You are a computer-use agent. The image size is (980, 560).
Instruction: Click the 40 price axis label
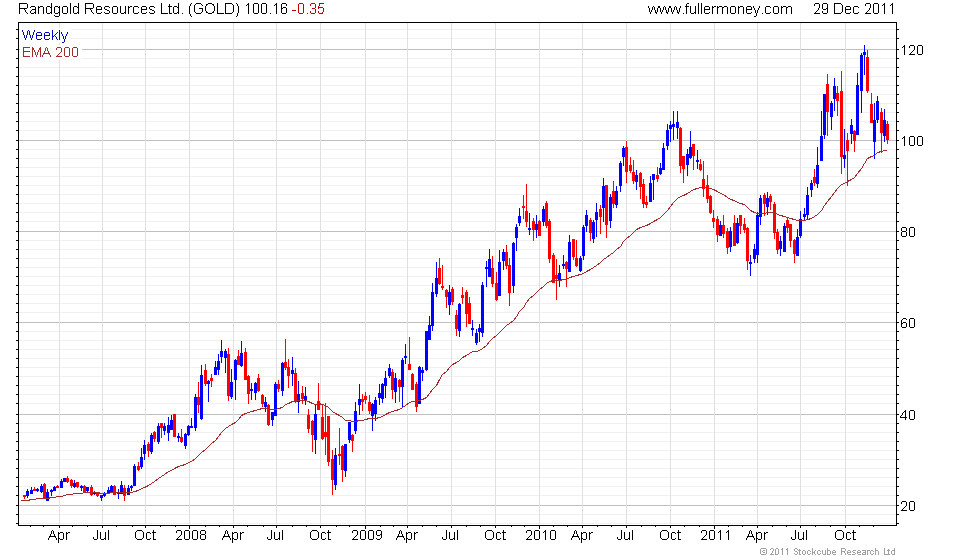click(x=908, y=415)
